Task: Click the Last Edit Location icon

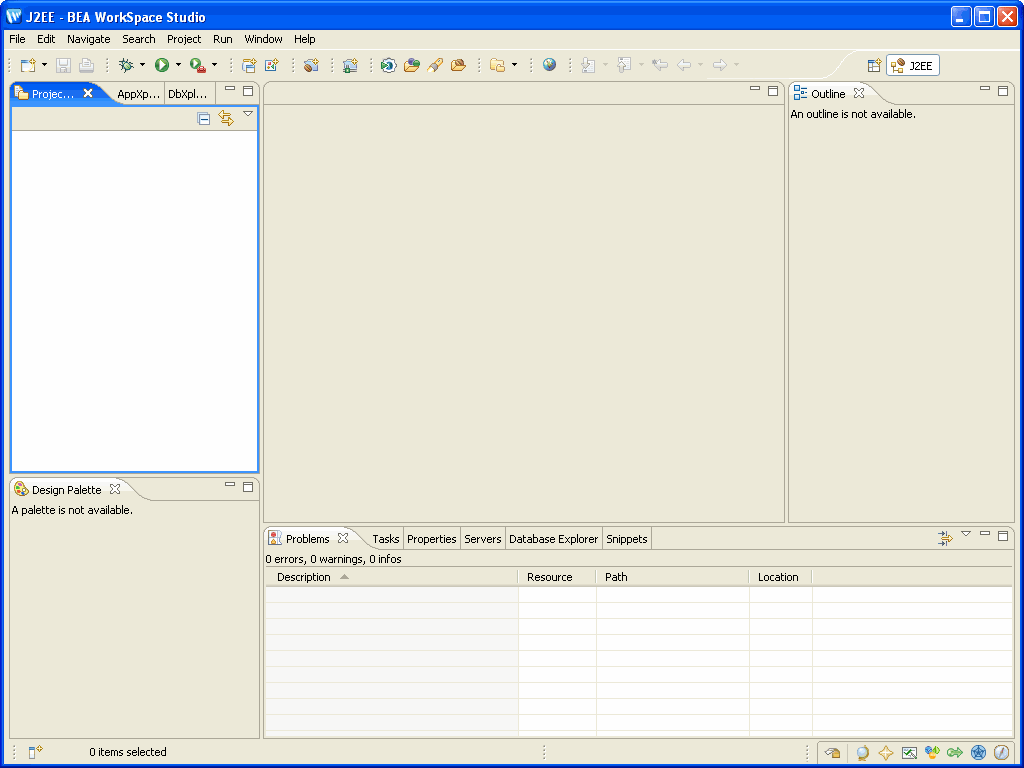Action: (660, 65)
